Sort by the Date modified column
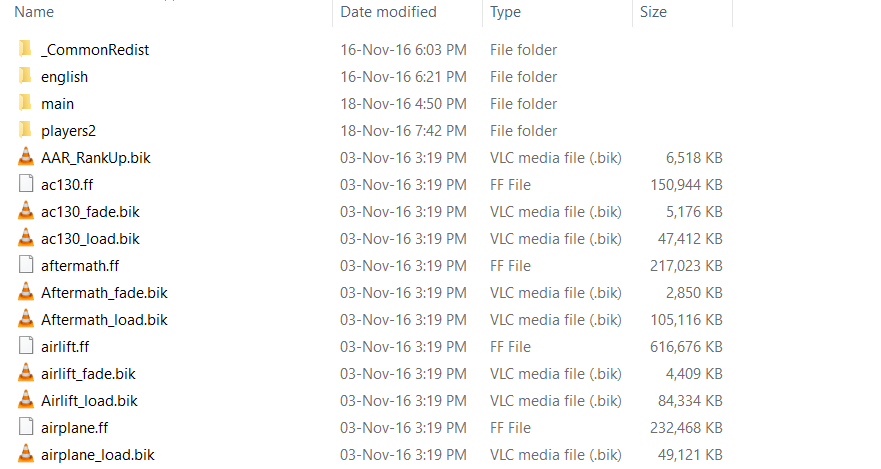 (x=388, y=12)
